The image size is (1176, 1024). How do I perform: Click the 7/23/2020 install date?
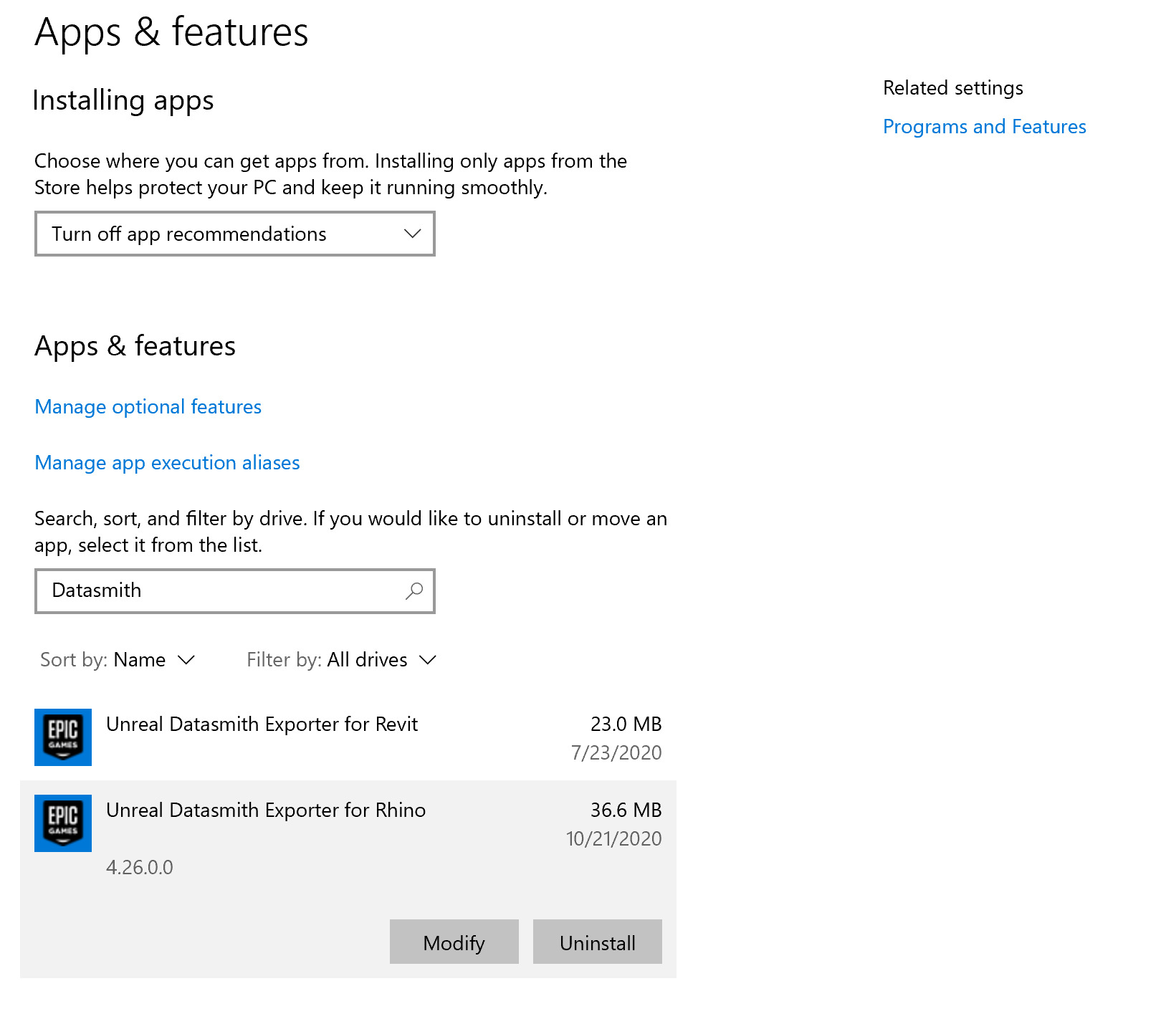tap(616, 752)
